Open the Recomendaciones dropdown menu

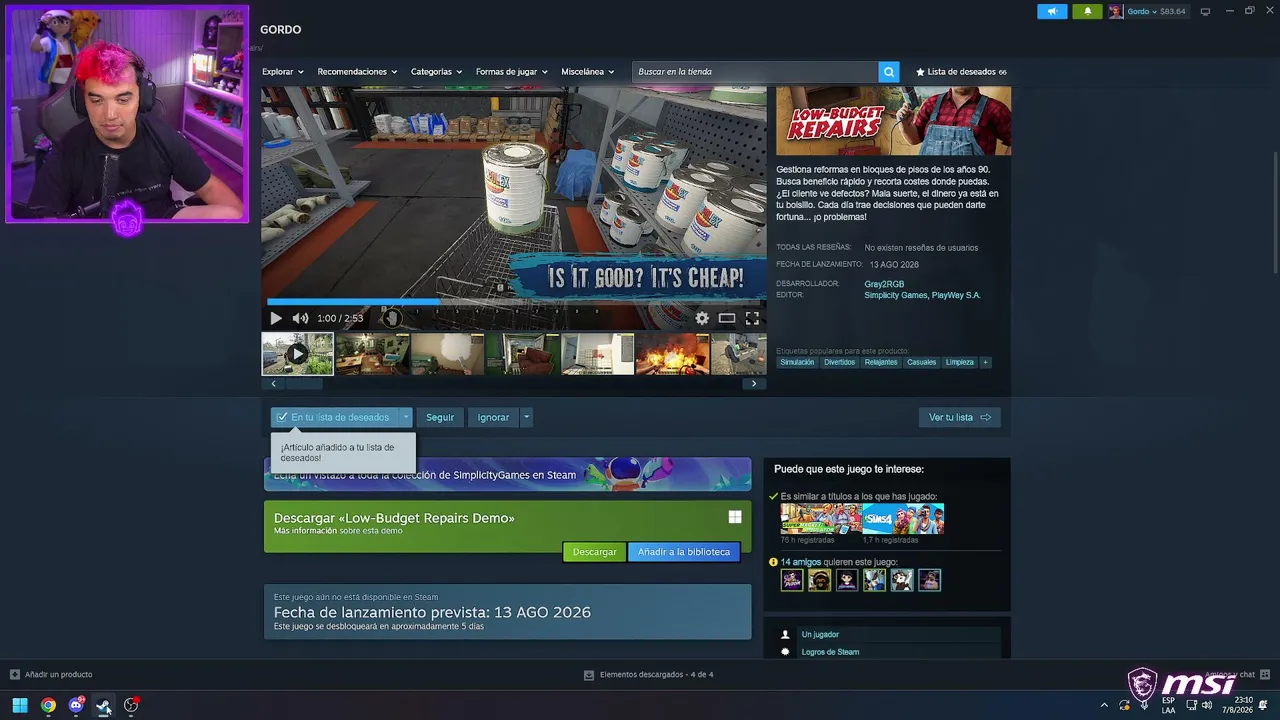(357, 72)
